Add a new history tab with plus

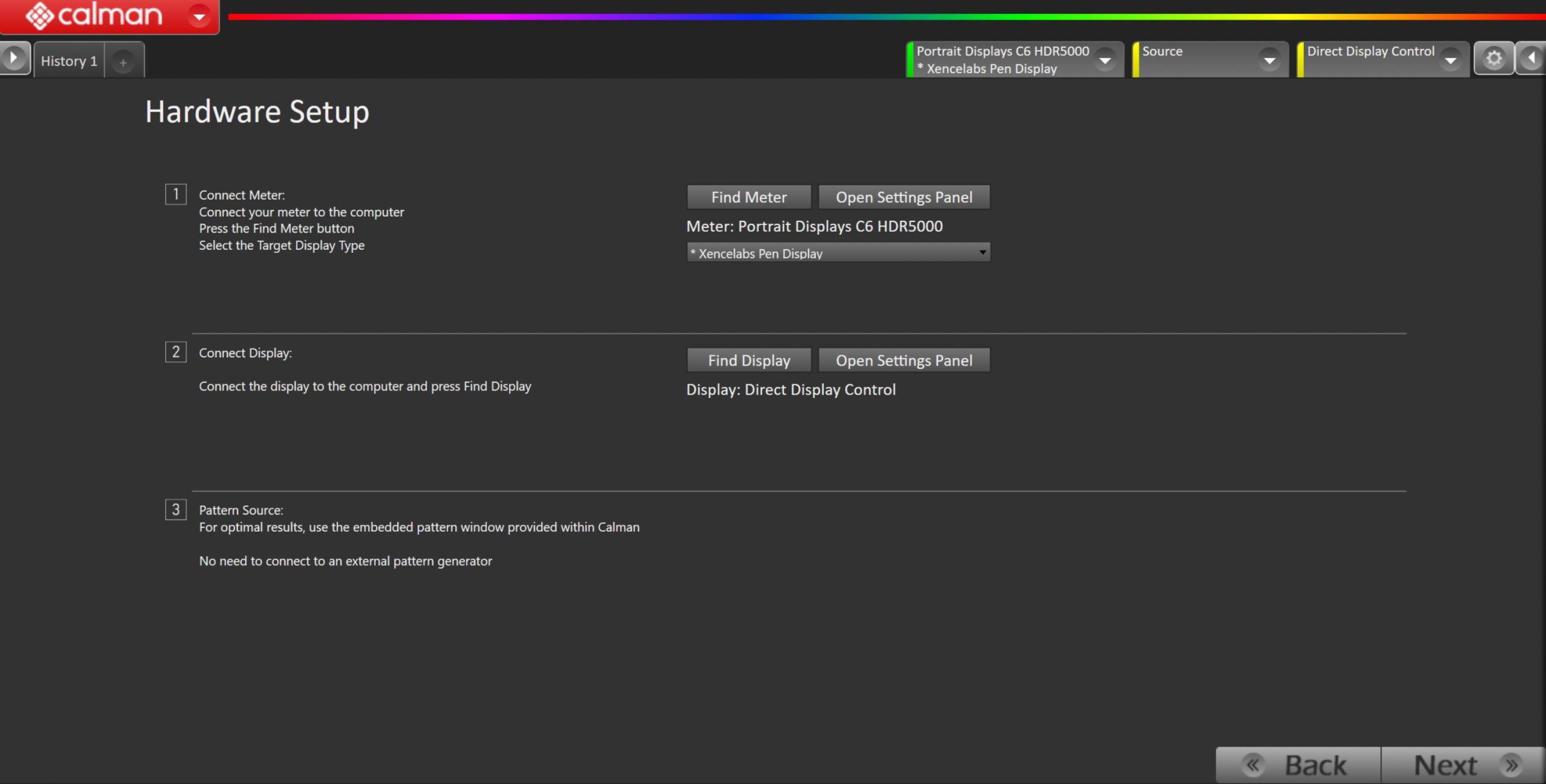(x=123, y=62)
